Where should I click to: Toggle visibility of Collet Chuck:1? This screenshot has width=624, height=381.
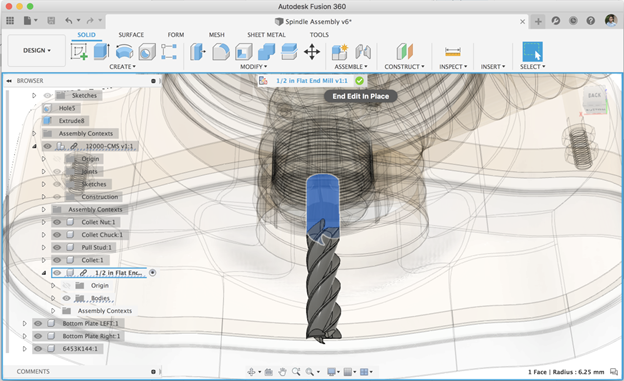[57, 235]
